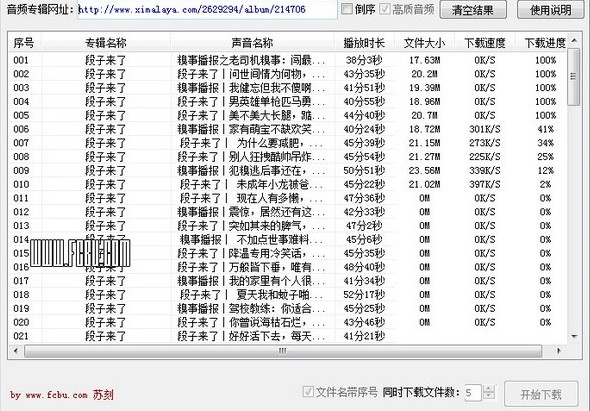Image resolution: width=590 pixels, height=411 pixels.
Task: Click duration 48分40秒
Action: [364, 267]
